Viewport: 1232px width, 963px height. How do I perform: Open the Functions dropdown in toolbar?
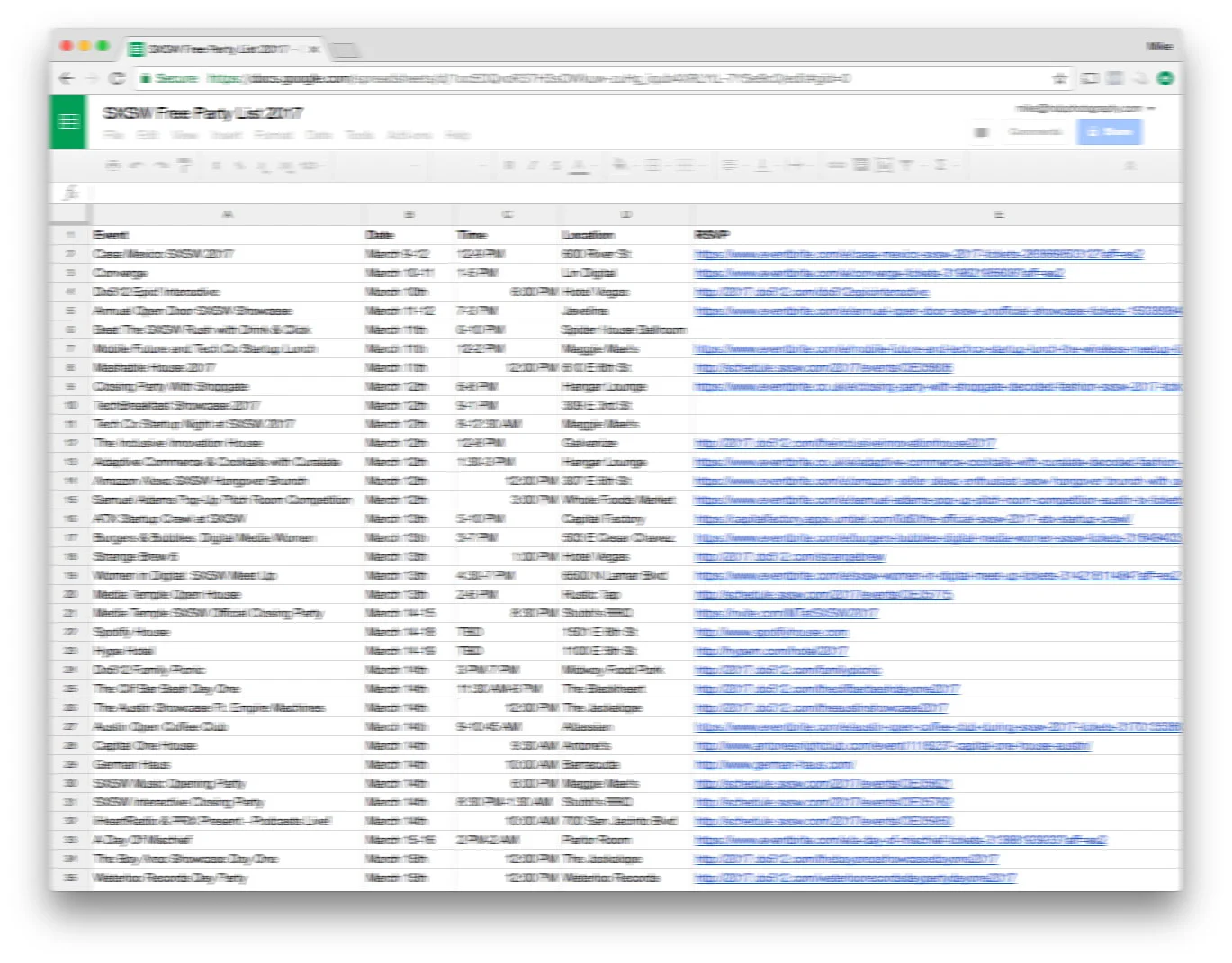click(942, 166)
